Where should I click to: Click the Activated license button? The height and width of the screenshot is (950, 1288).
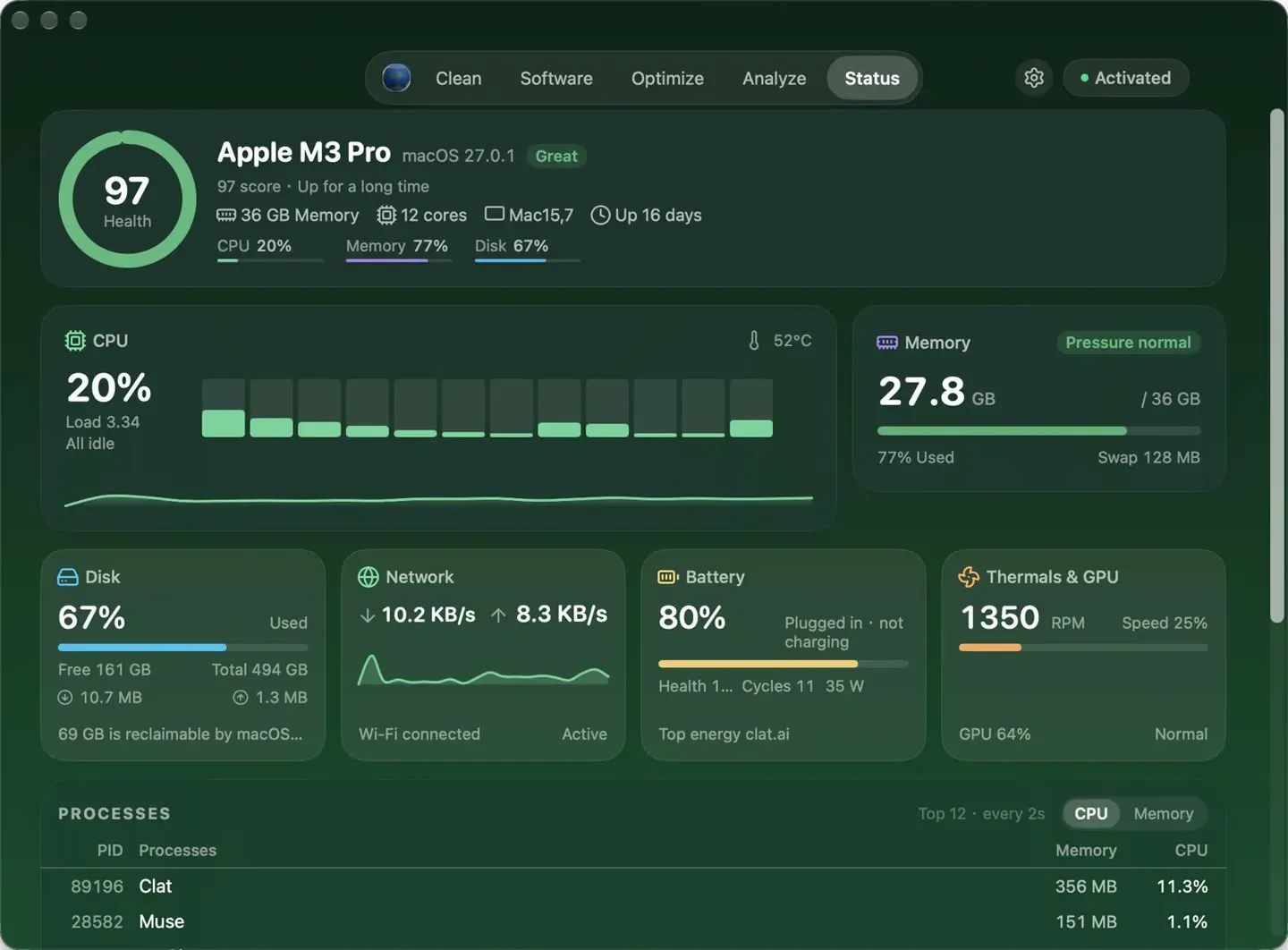tap(1126, 78)
